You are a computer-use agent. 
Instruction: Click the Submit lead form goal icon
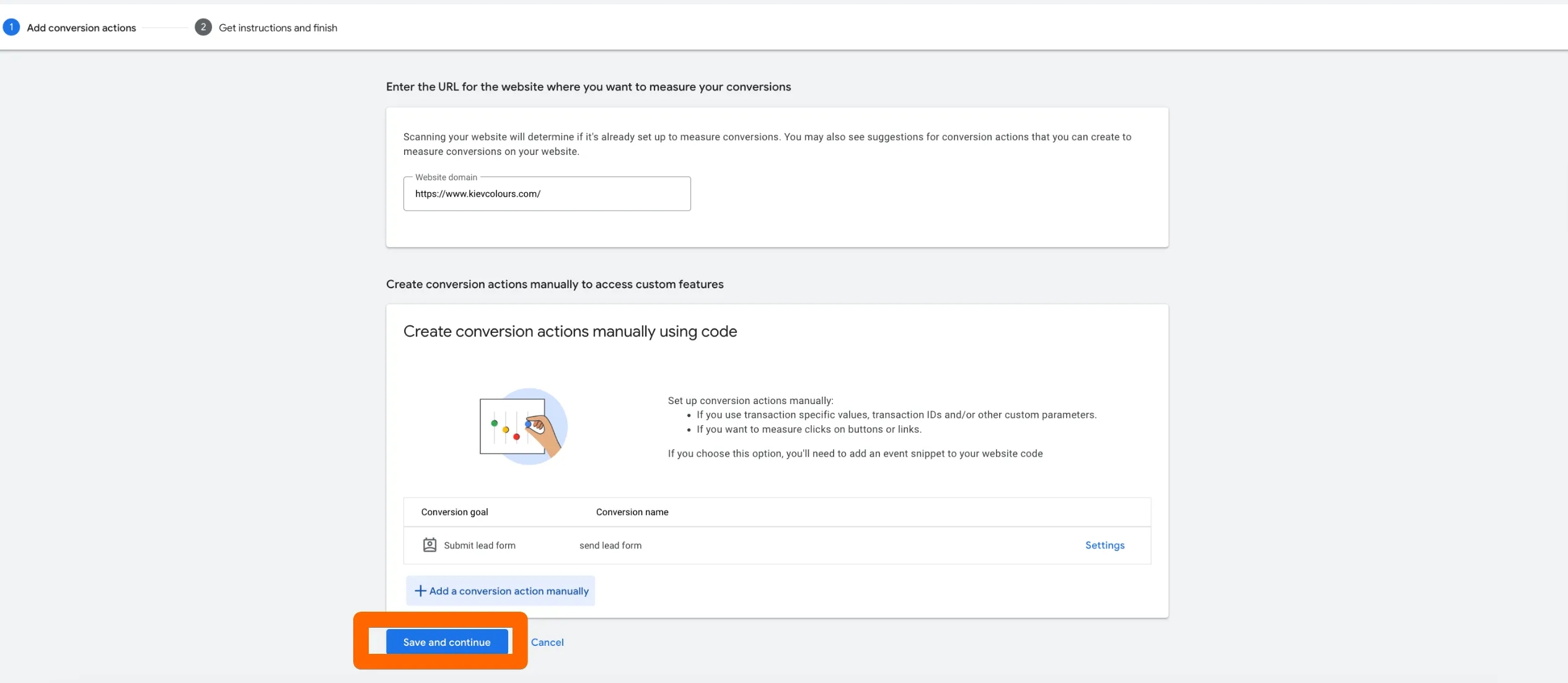coord(429,545)
